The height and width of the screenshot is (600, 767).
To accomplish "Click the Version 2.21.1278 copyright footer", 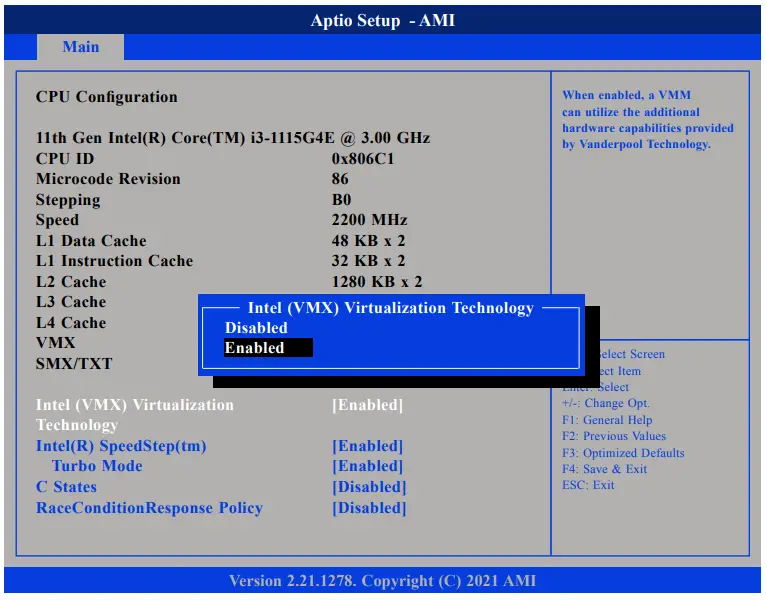I will pos(383,581).
